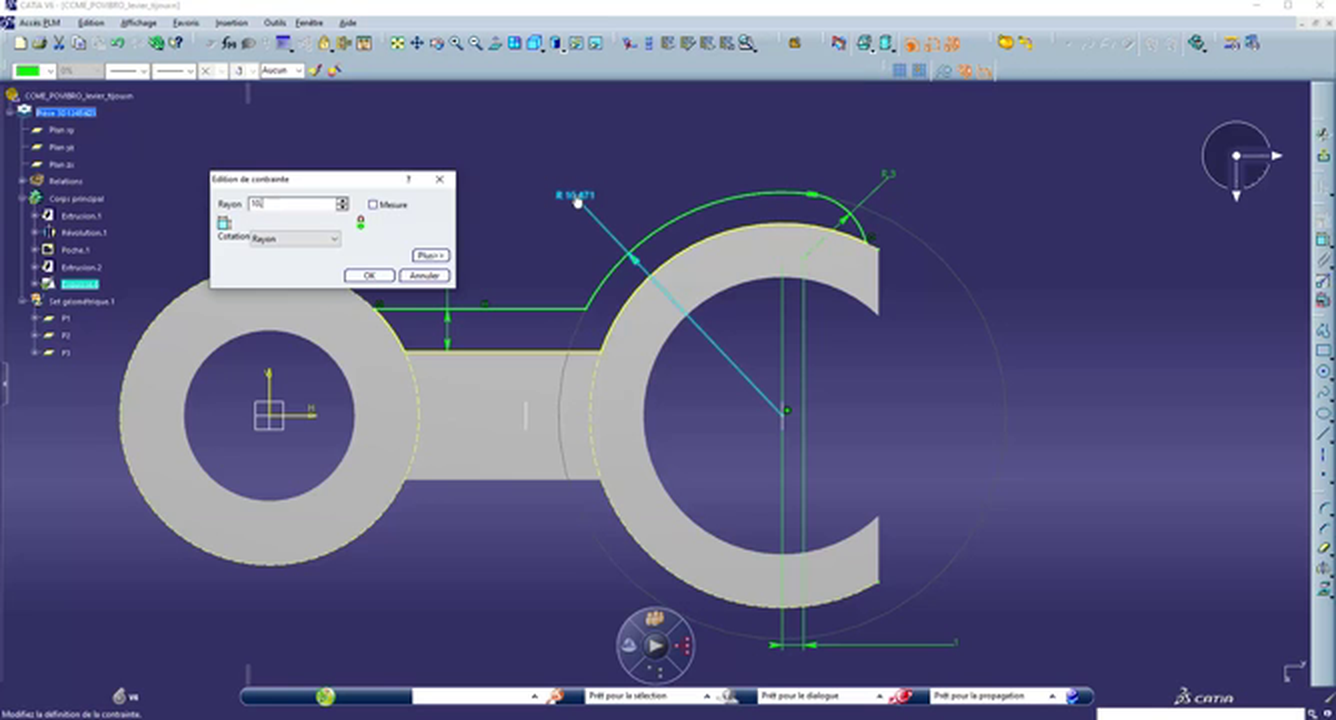Click the Rayon value input field
This screenshot has height=720, width=1336.
pos(292,204)
